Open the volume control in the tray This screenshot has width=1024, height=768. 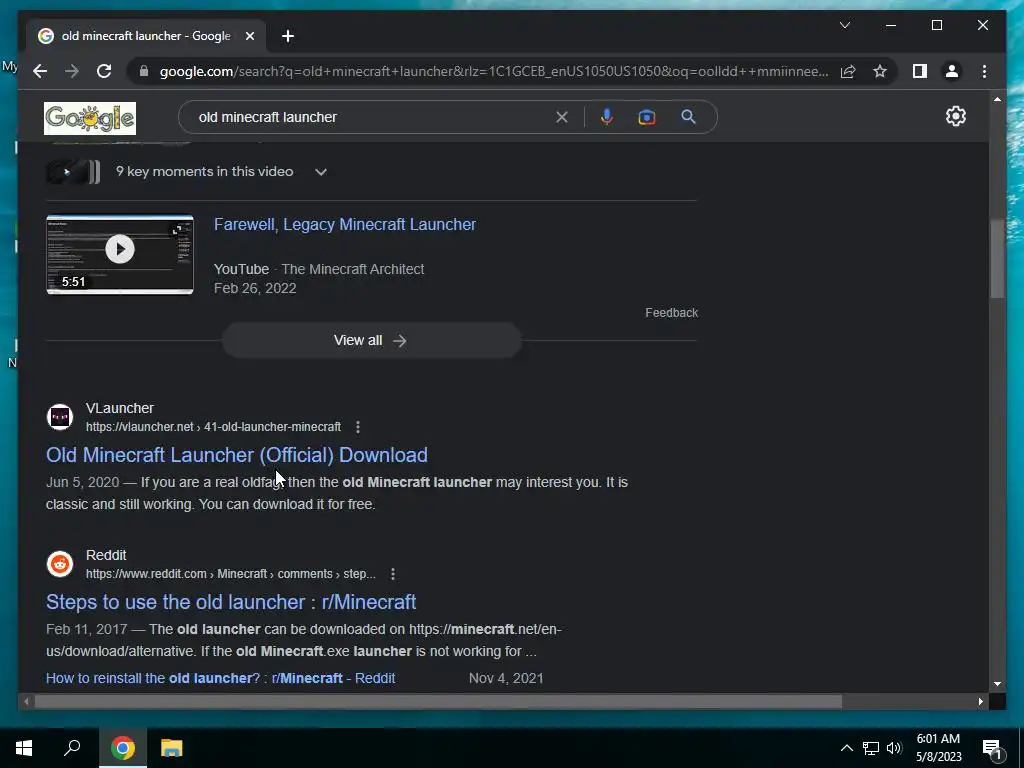coord(894,748)
